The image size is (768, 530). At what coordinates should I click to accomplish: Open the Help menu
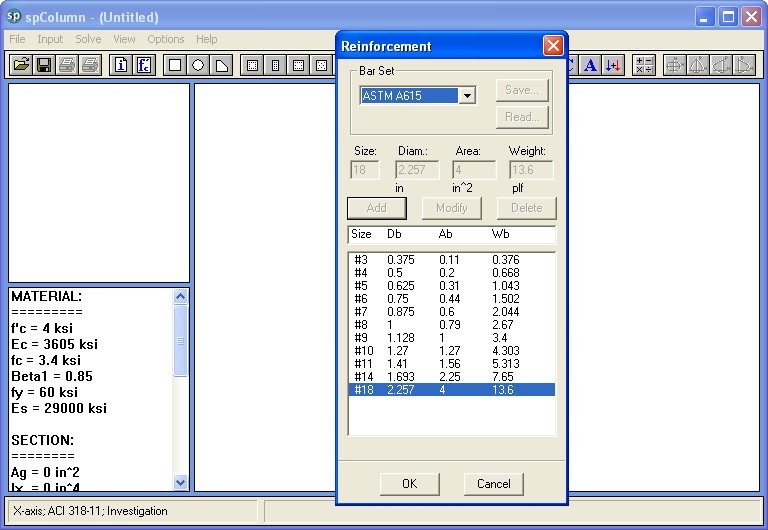click(206, 39)
